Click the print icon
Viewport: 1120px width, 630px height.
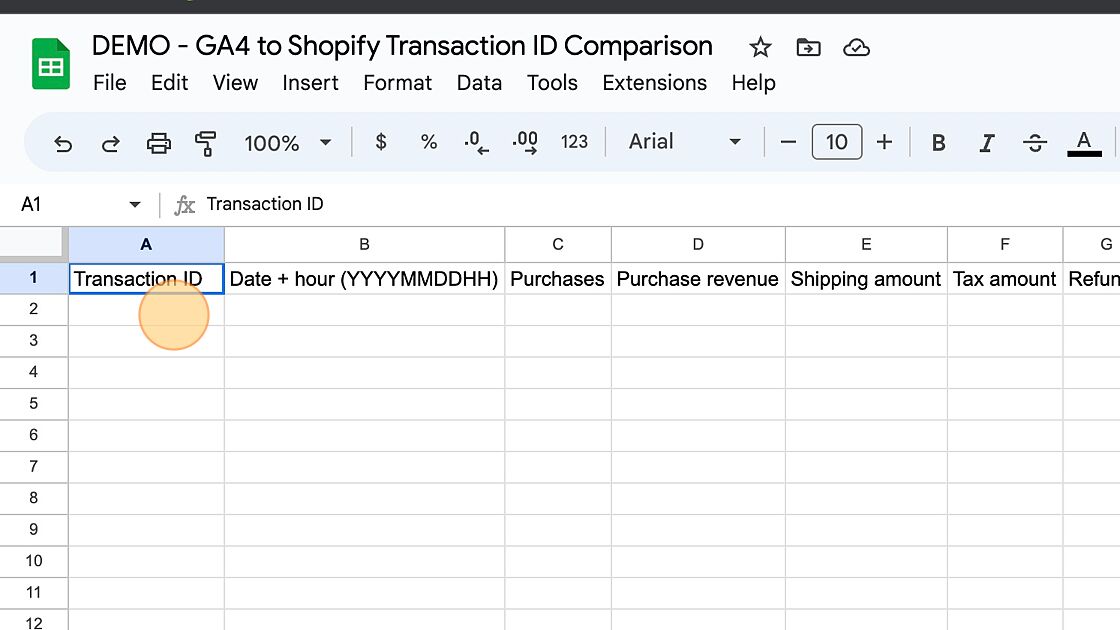(159, 143)
